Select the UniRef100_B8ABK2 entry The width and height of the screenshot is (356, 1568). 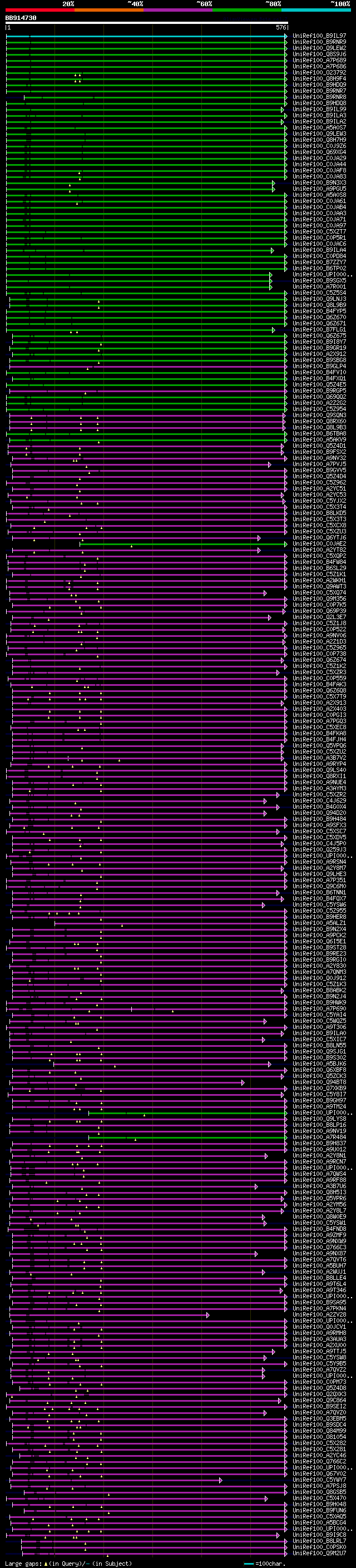319,990
